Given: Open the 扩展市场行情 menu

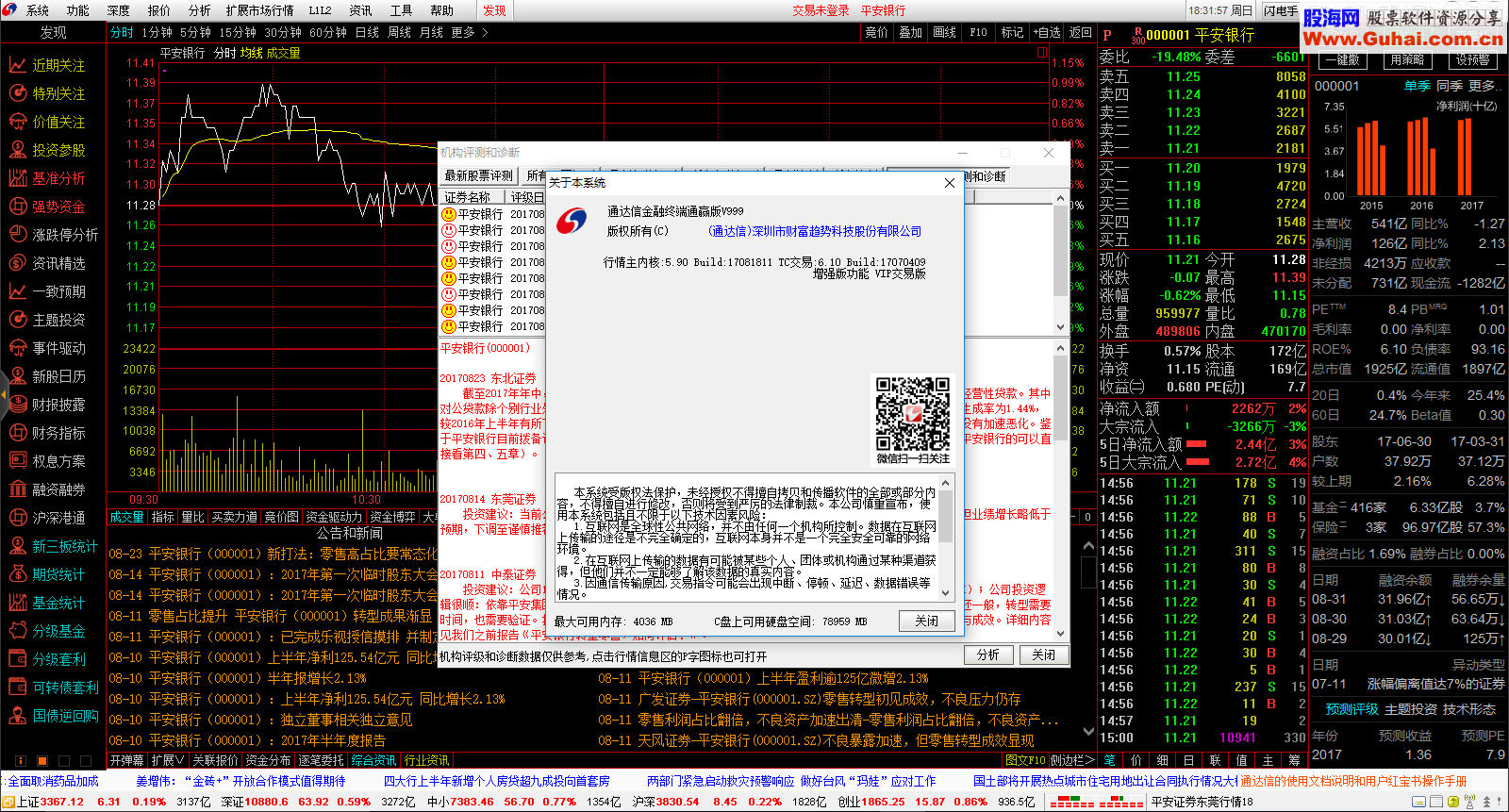Looking at the screenshot, I should (259, 10).
